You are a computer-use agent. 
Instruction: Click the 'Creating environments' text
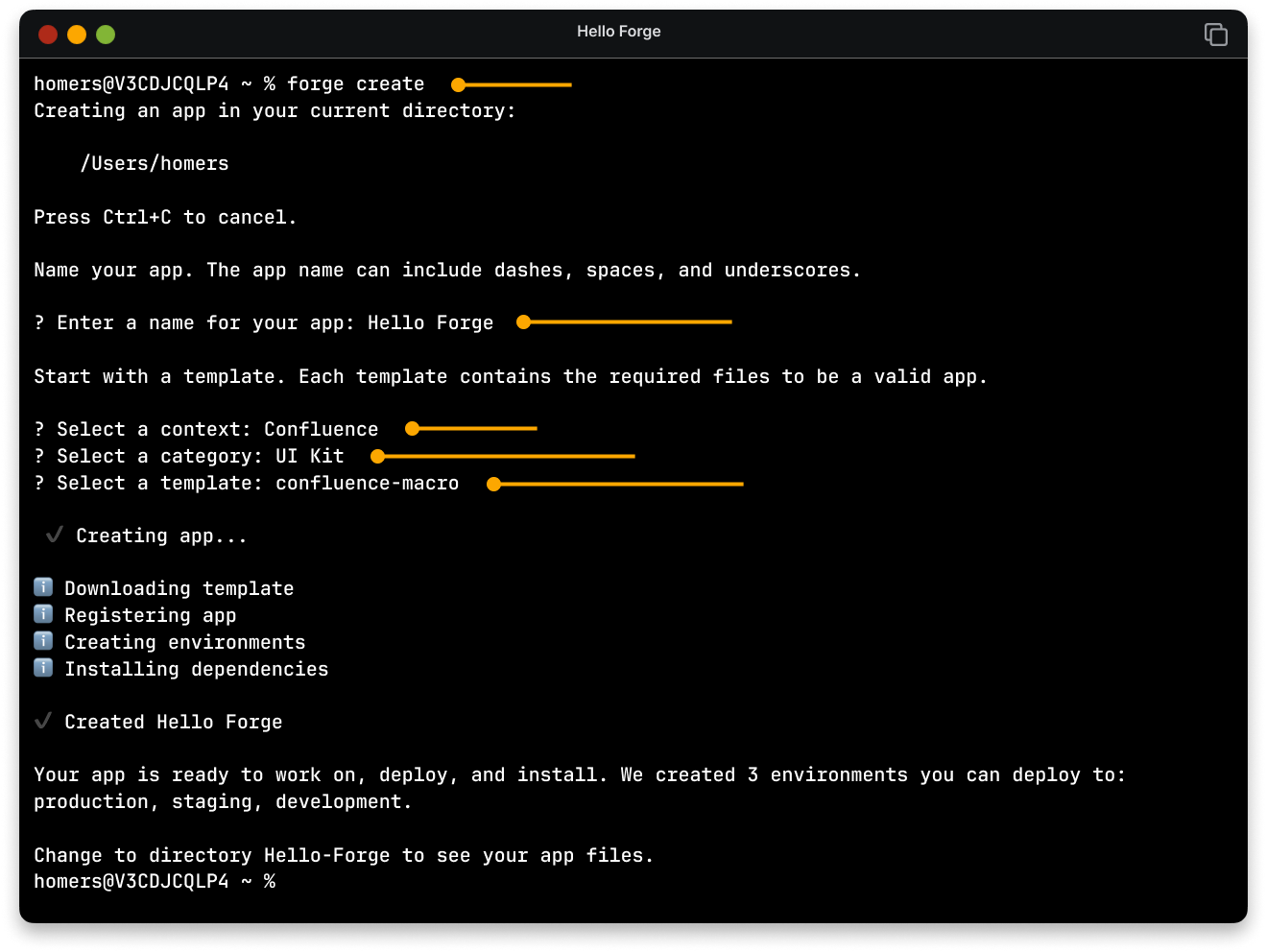point(185,643)
